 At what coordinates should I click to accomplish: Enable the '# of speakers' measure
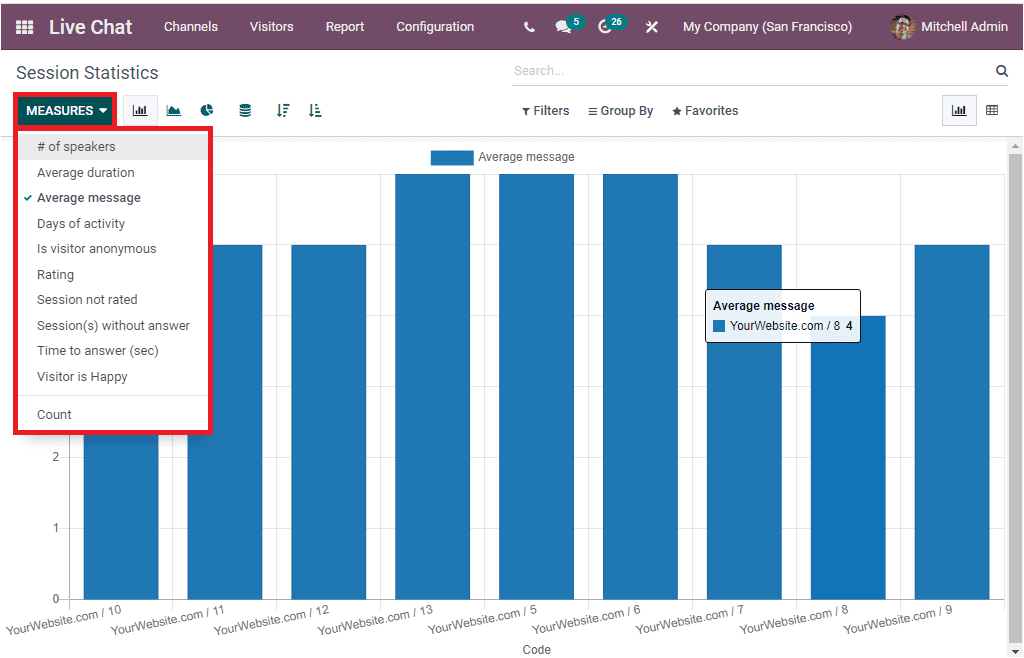pyautogui.click(x=78, y=146)
